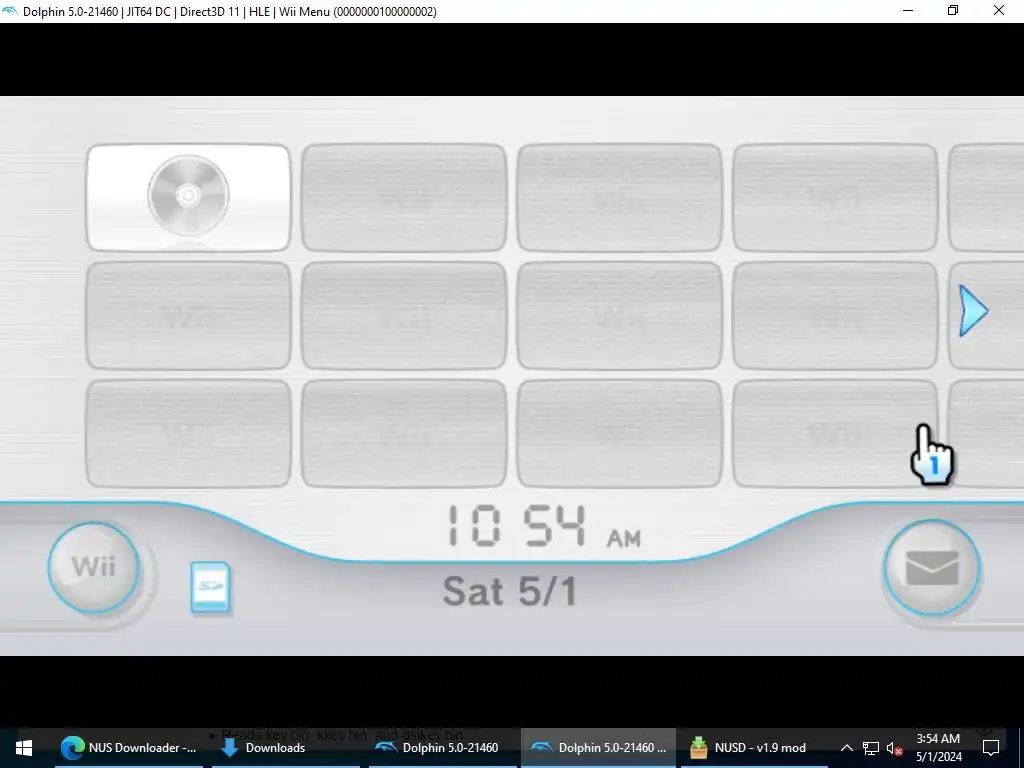The width and height of the screenshot is (1024, 768).
Task: Click the round Wii settings button
Action: (x=93, y=567)
